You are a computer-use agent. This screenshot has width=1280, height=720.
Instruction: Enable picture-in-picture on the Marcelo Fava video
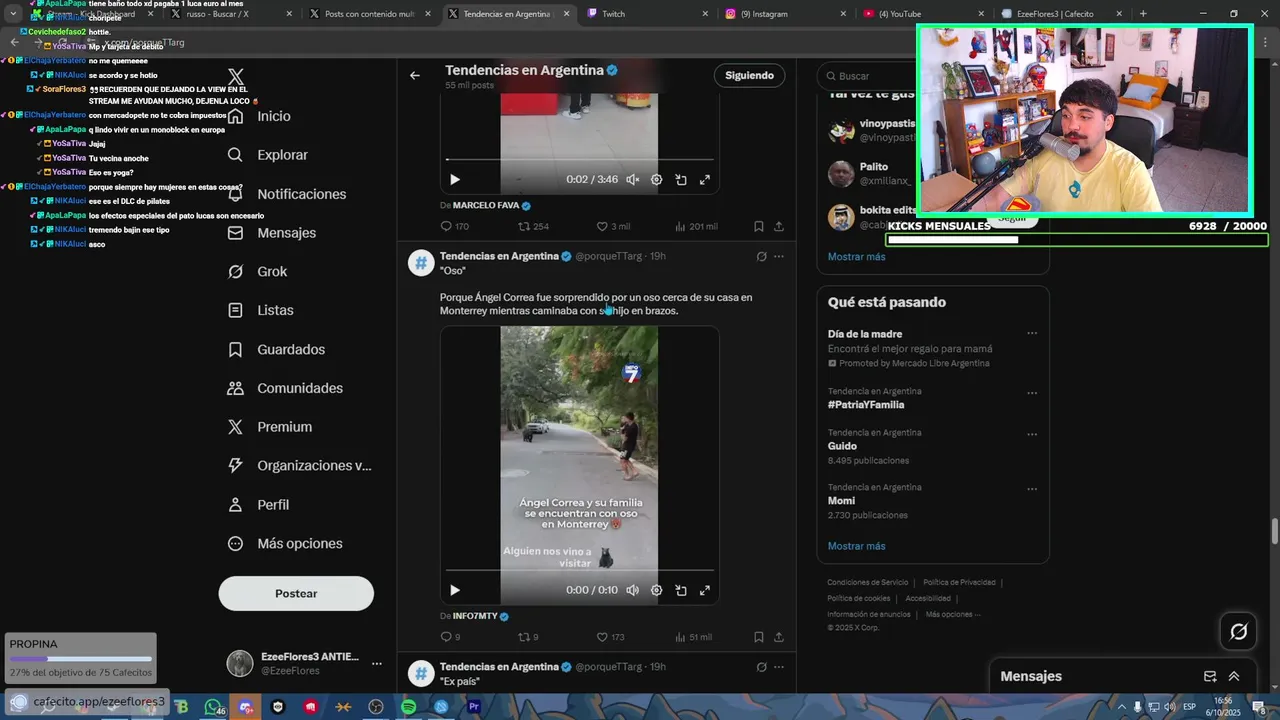tap(681, 180)
